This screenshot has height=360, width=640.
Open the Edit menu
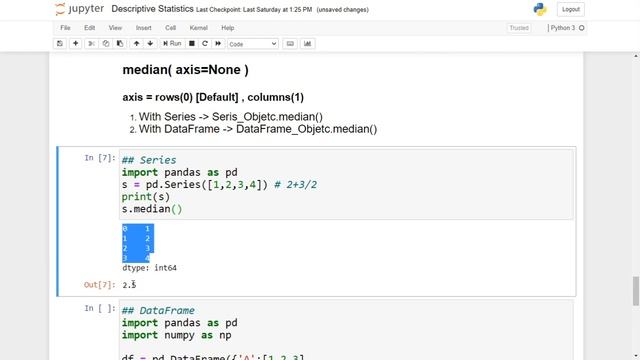[x=89, y=28]
